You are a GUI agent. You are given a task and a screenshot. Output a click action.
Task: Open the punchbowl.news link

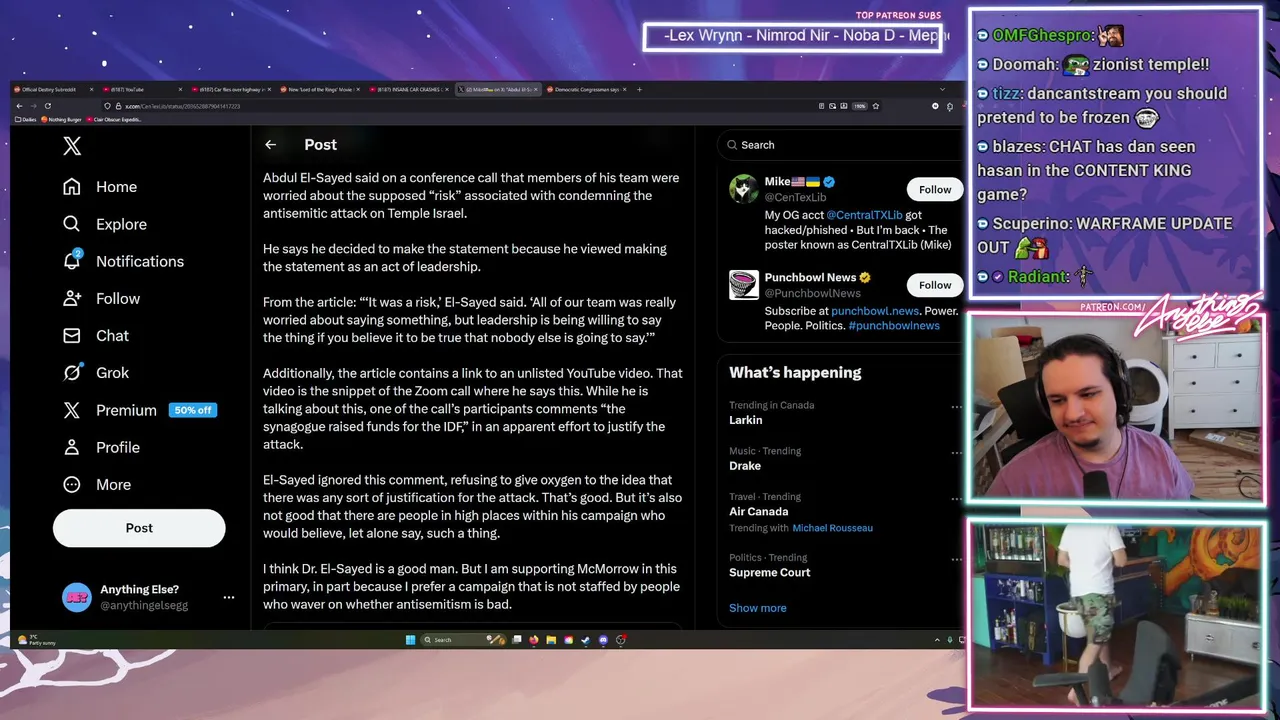(875, 311)
